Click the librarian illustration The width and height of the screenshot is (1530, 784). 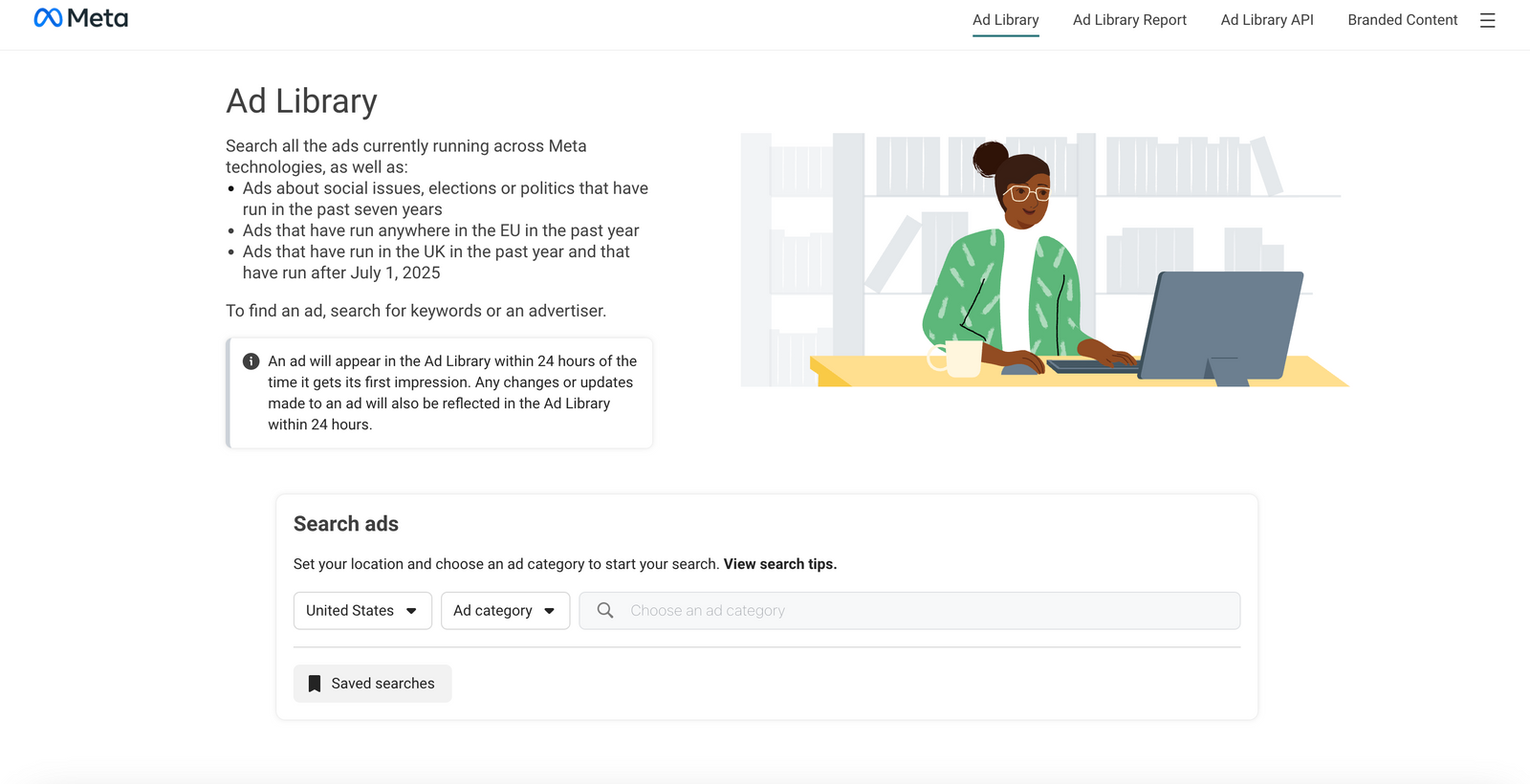[x=1044, y=259]
